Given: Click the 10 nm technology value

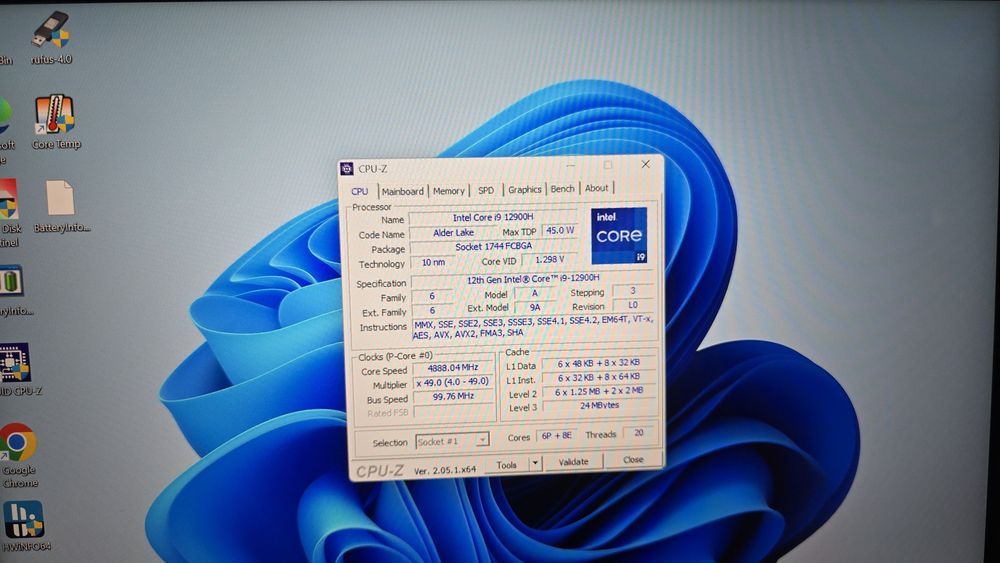Looking at the screenshot, I should coord(434,263).
